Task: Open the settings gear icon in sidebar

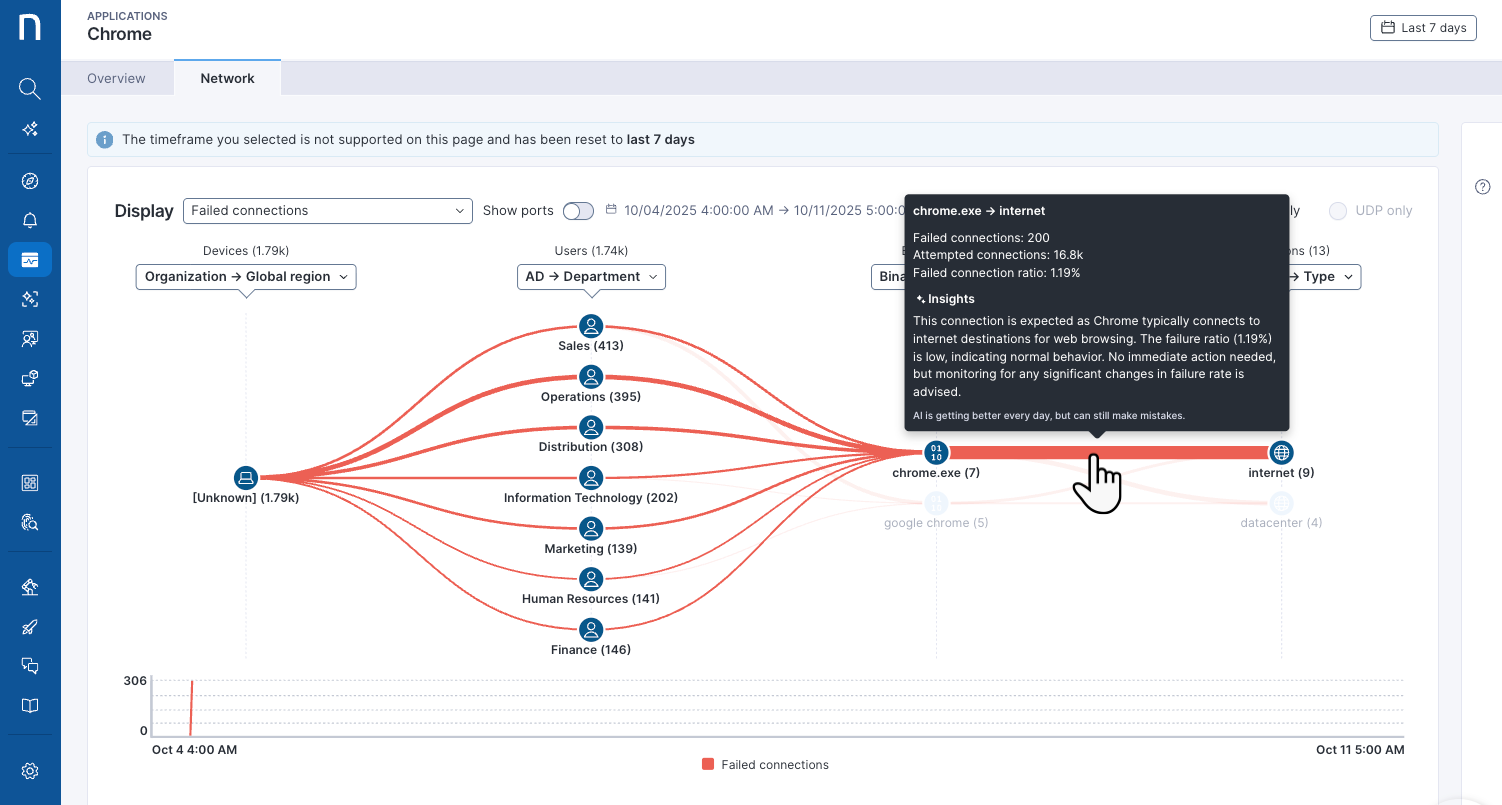Action: [x=30, y=771]
